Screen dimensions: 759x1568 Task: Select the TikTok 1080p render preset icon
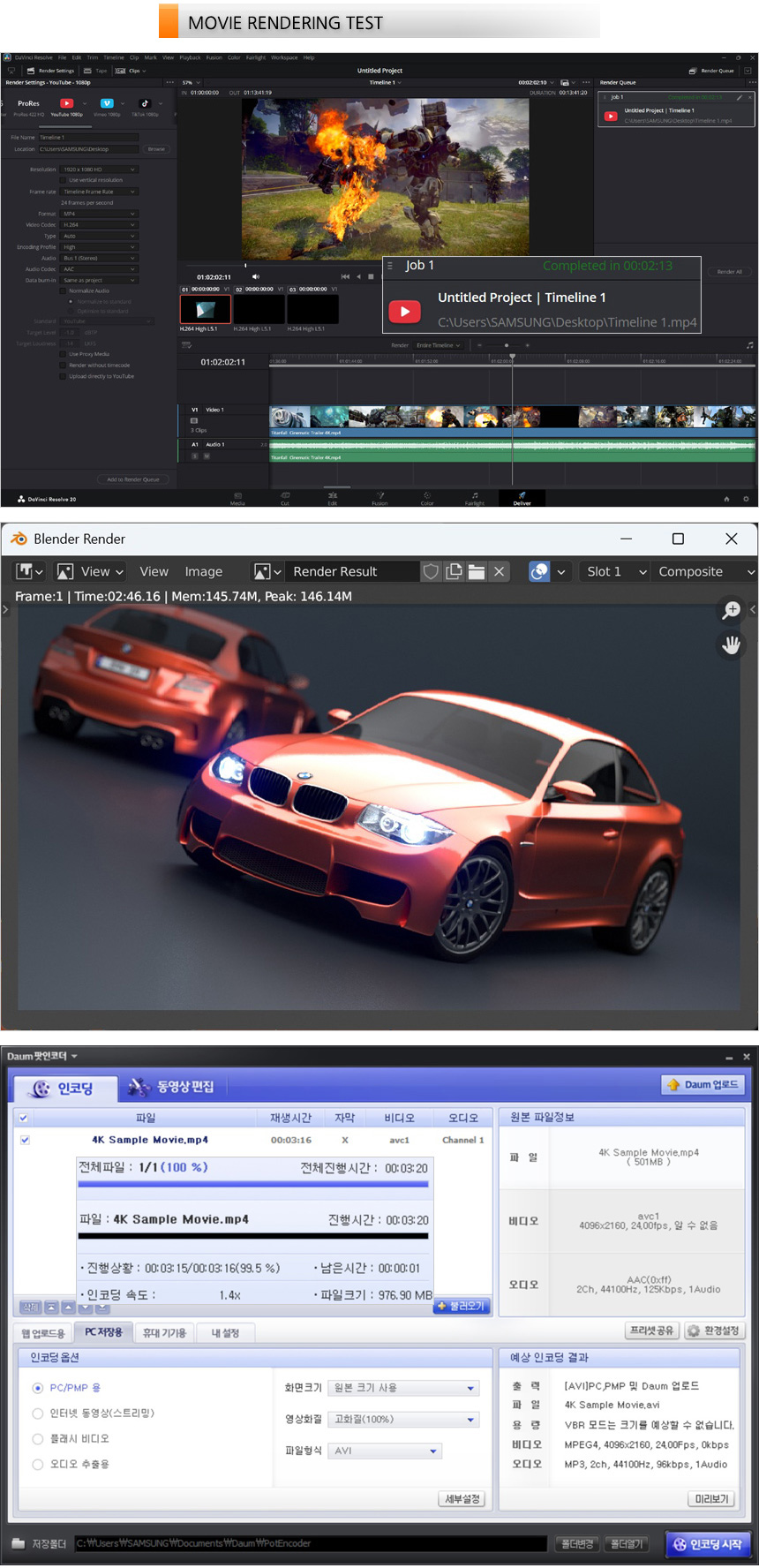[146, 103]
